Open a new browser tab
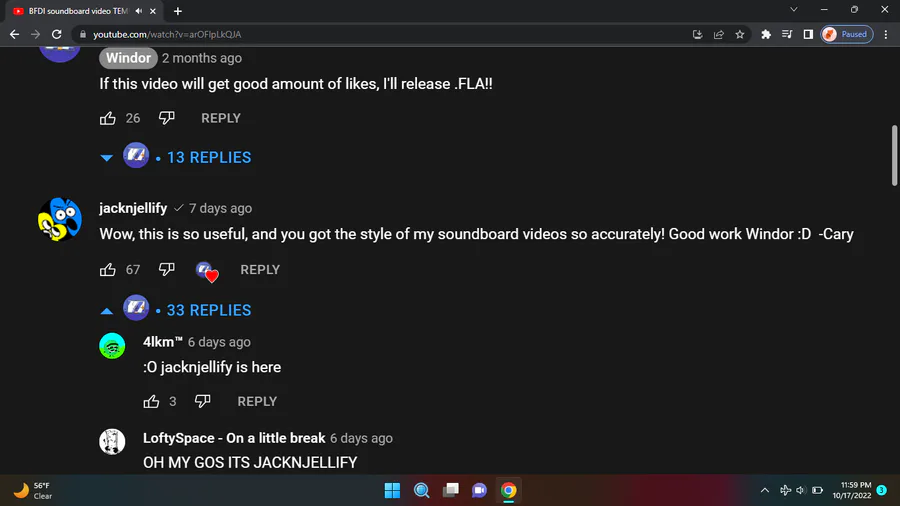The width and height of the screenshot is (900, 506). pyautogui.click(x=178, y=11)
